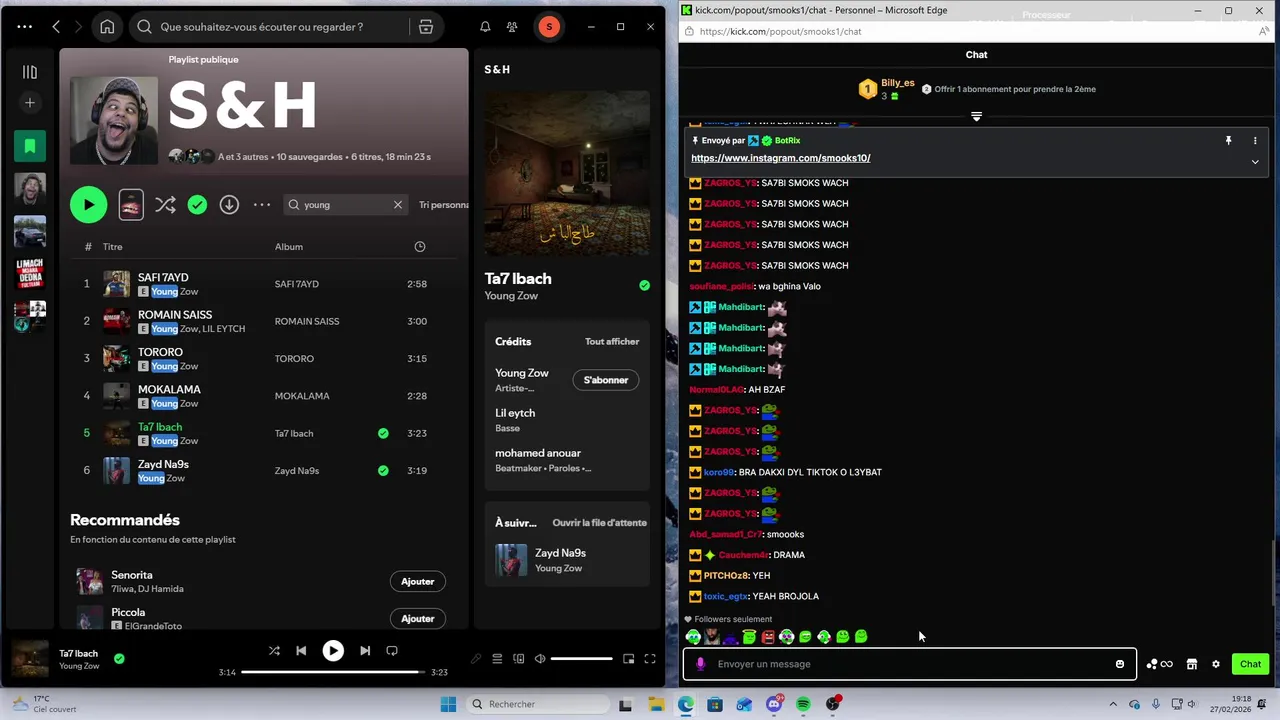Viewport: 1280px width, 720px height.
Task: Click the playlist search field containing 'young'
Action: click(x=345, y=205)
